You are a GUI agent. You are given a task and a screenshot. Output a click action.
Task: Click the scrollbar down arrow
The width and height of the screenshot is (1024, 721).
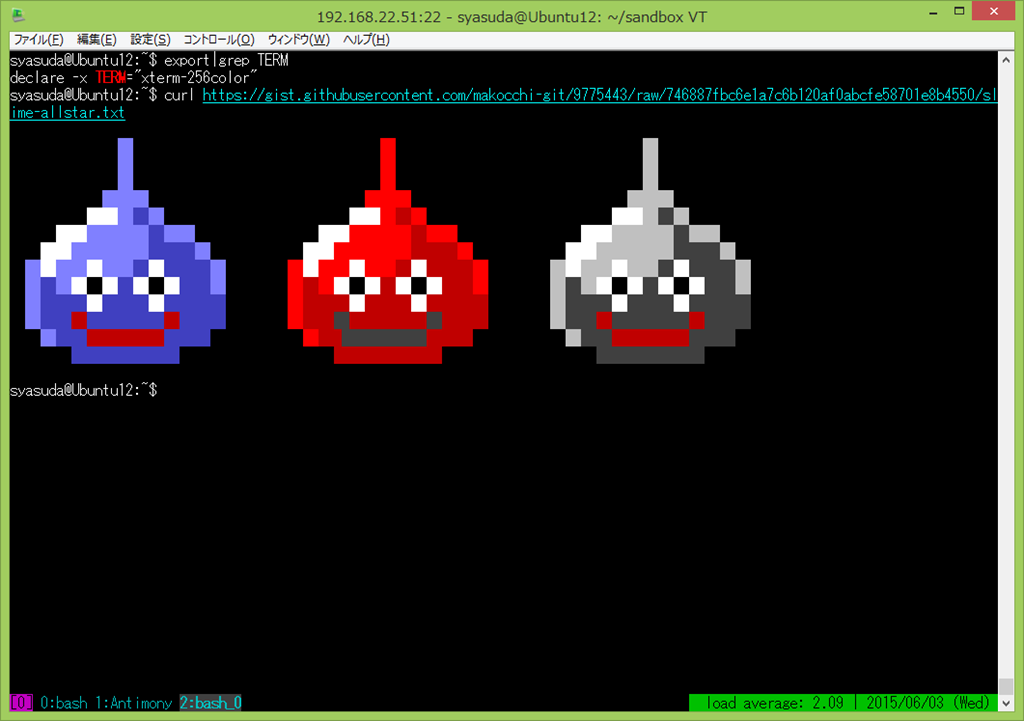coord(1006,703)
